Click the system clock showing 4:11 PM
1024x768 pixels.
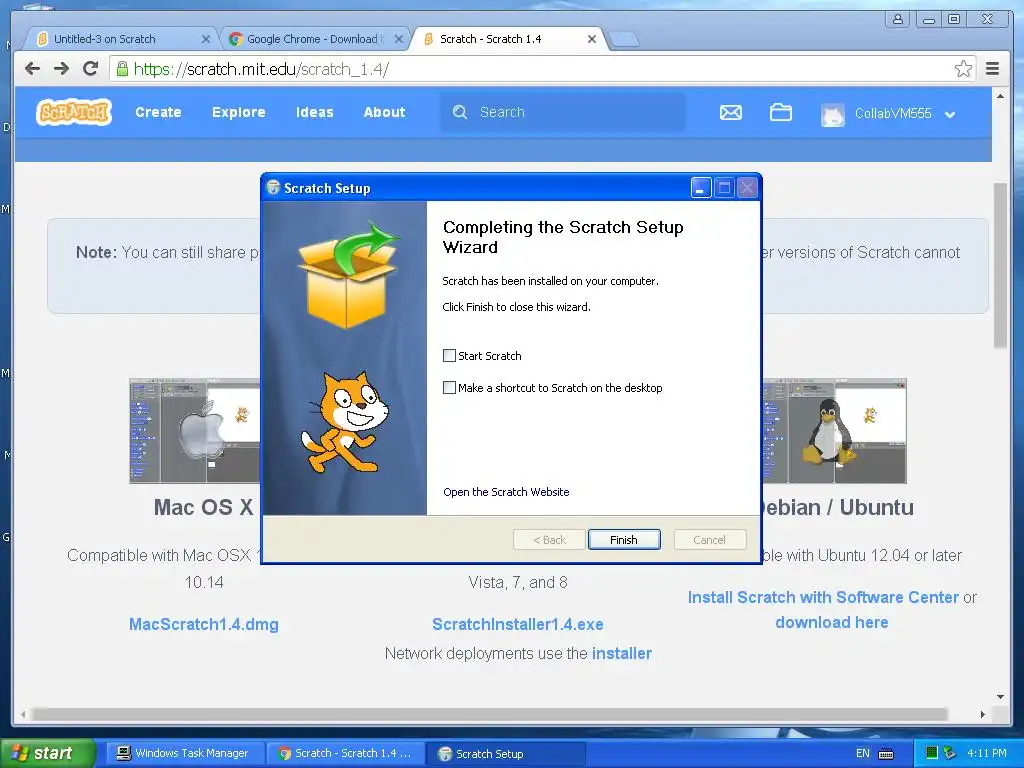point(987,753)
